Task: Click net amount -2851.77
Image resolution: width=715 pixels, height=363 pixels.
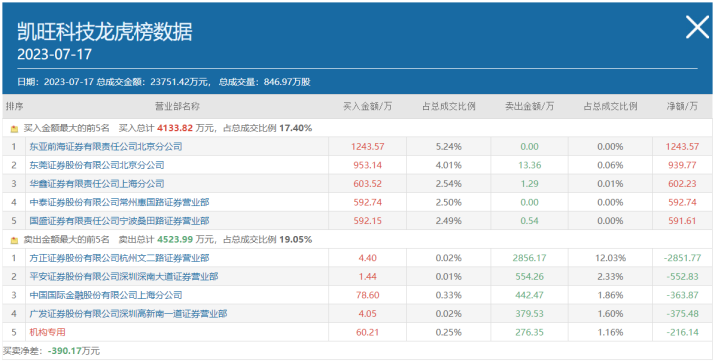Action: [x=682, y=258]
